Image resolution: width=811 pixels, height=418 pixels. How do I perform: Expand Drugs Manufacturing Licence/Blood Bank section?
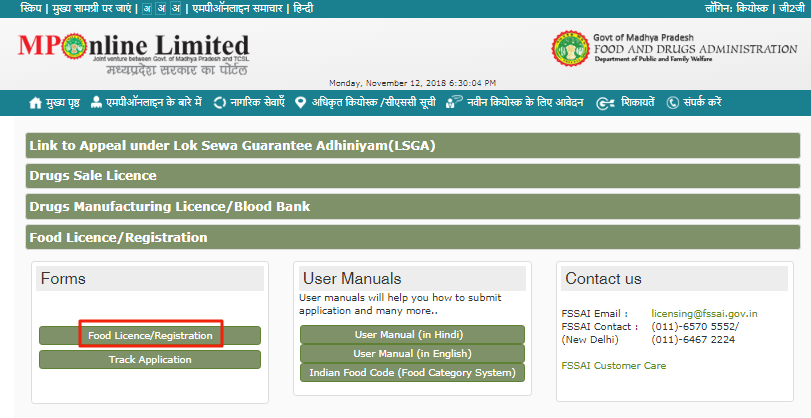click(413, 206)
